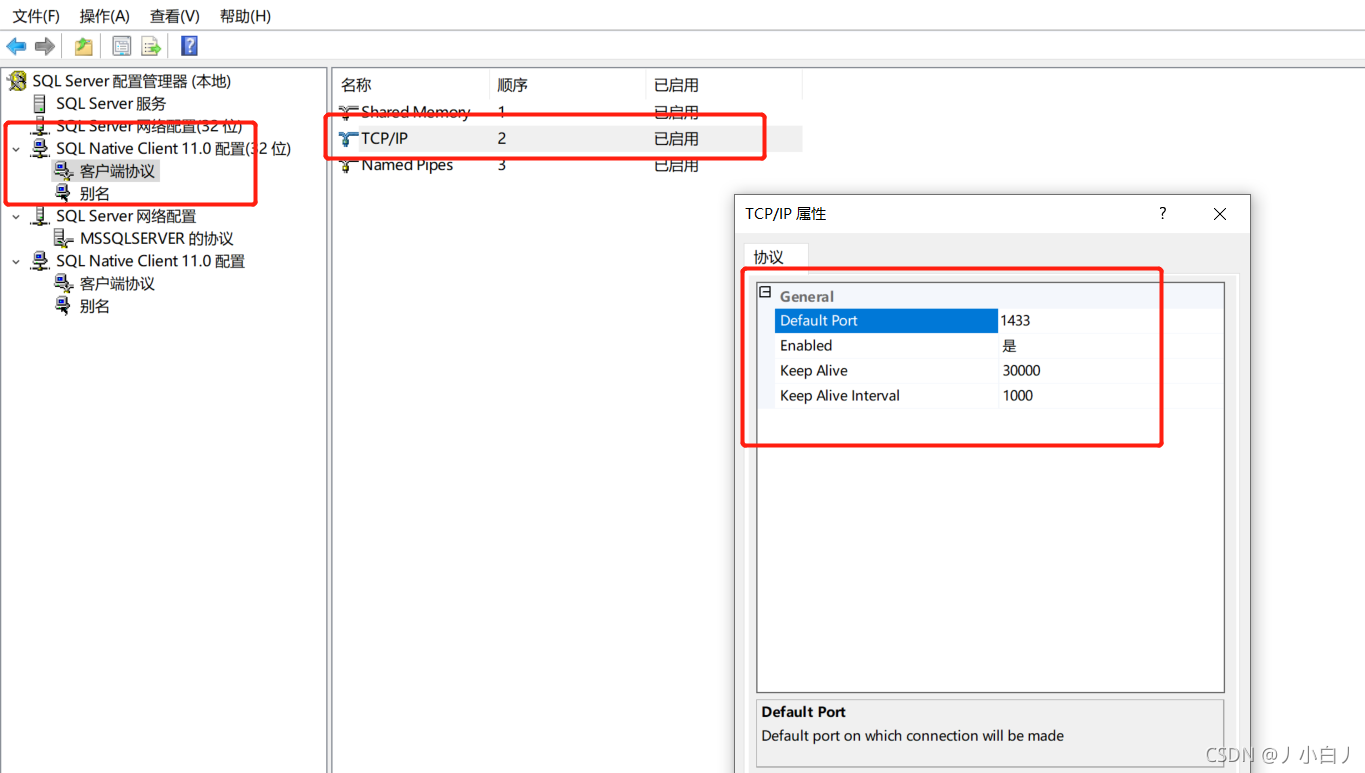Select the Enabled property name
This screenshot has width=1365, height=773.
[806, 345]
